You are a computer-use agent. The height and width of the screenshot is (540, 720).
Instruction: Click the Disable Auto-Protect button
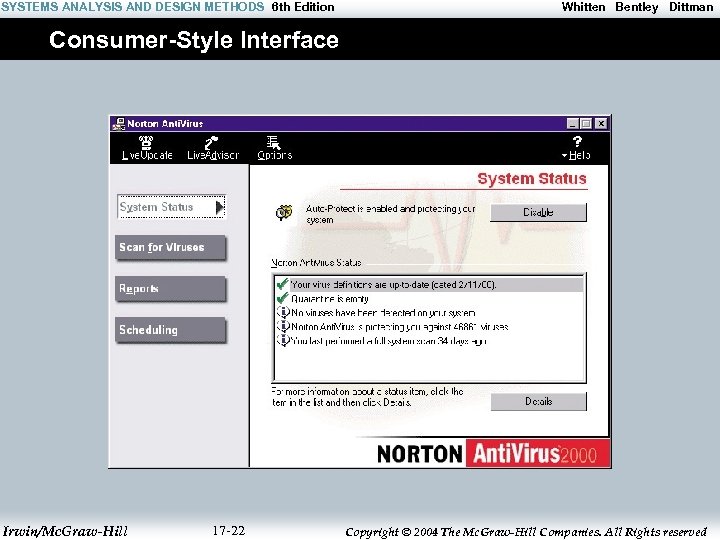[x=538, y=213]
